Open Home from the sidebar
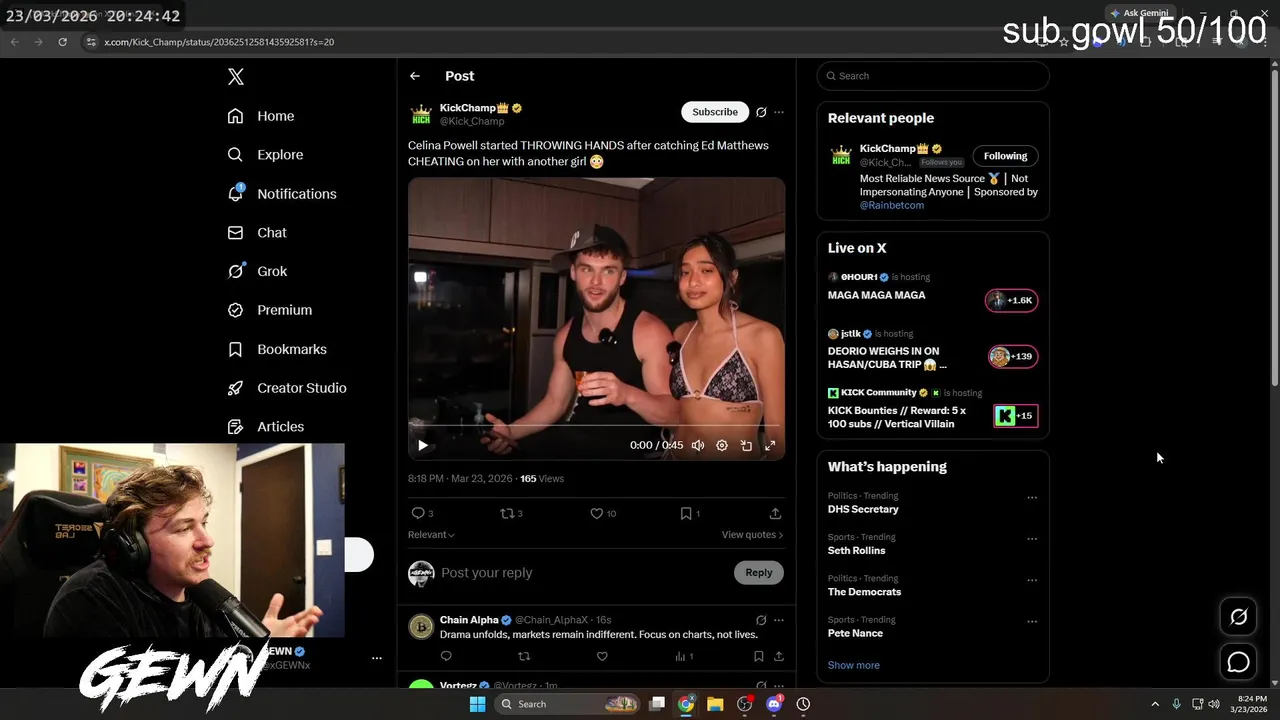 [x=261, y=116]
